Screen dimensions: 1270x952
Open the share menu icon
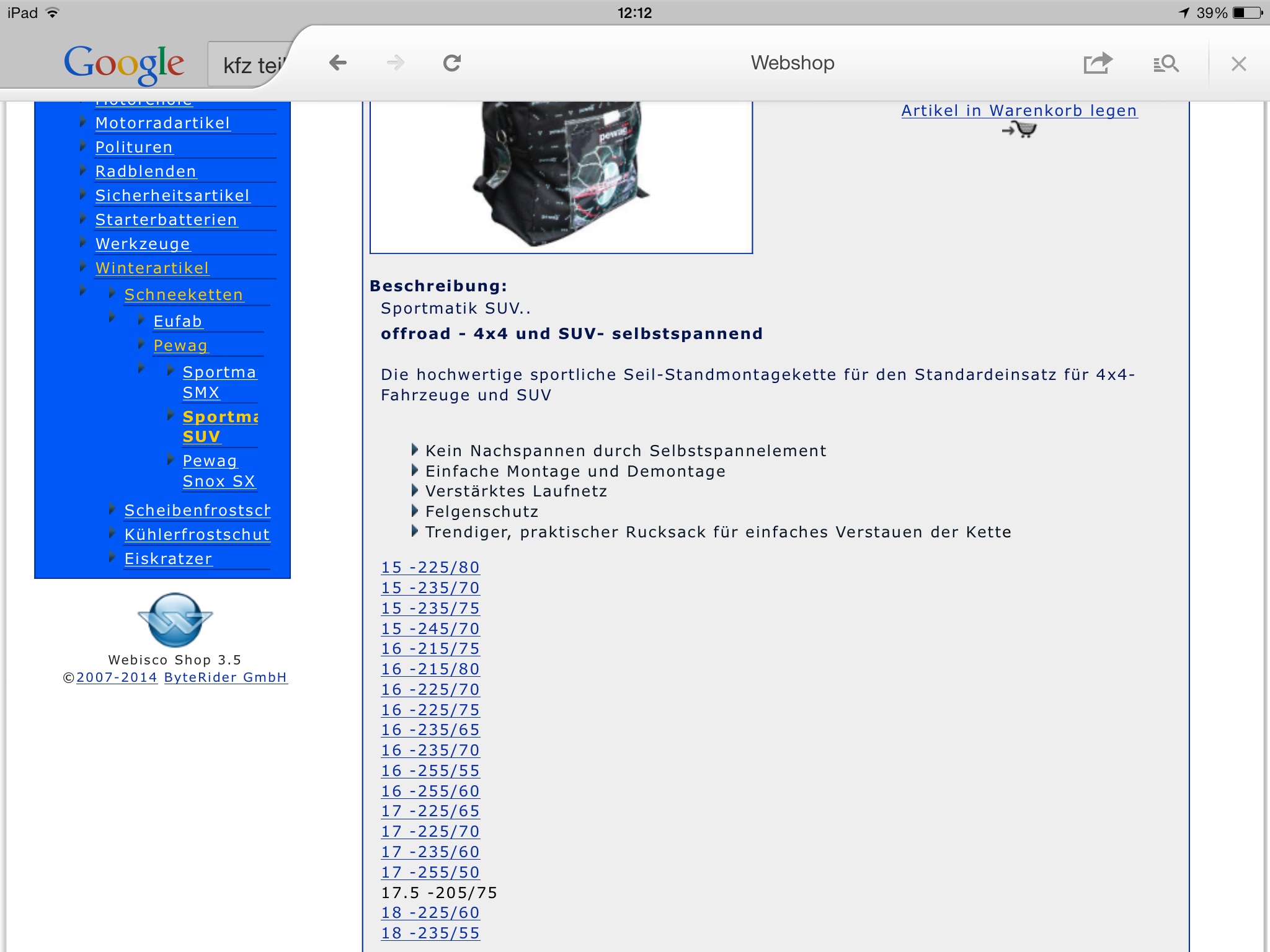point(1098,63)
